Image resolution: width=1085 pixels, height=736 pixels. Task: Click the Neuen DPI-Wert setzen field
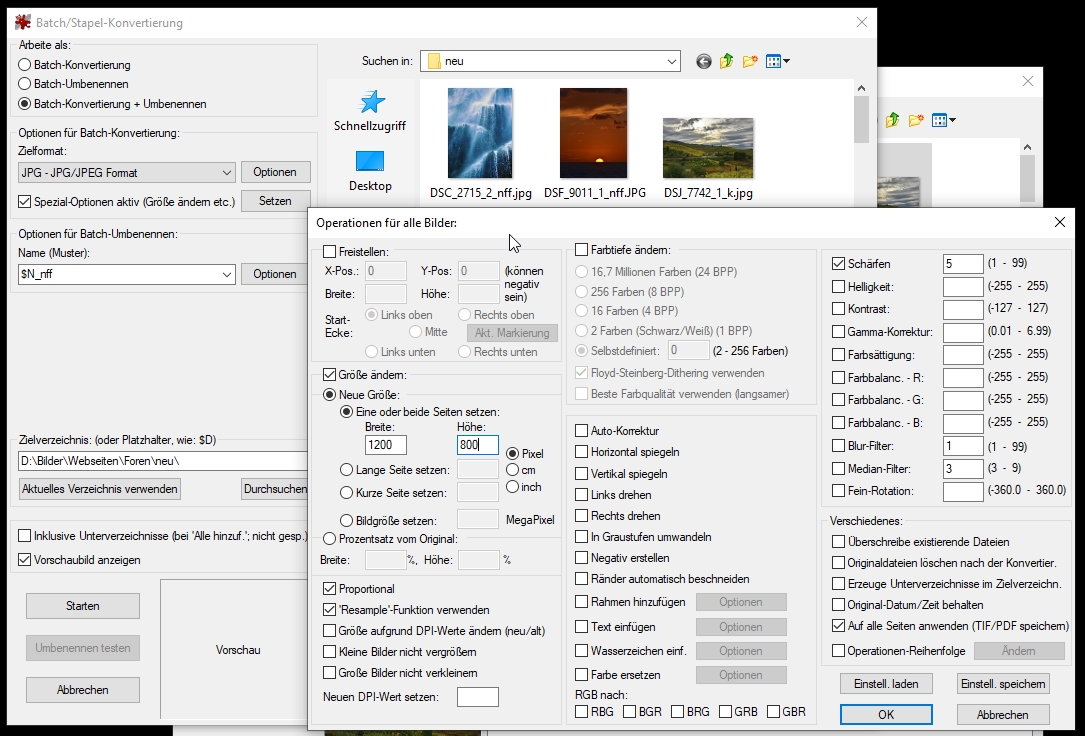[478, 697]
